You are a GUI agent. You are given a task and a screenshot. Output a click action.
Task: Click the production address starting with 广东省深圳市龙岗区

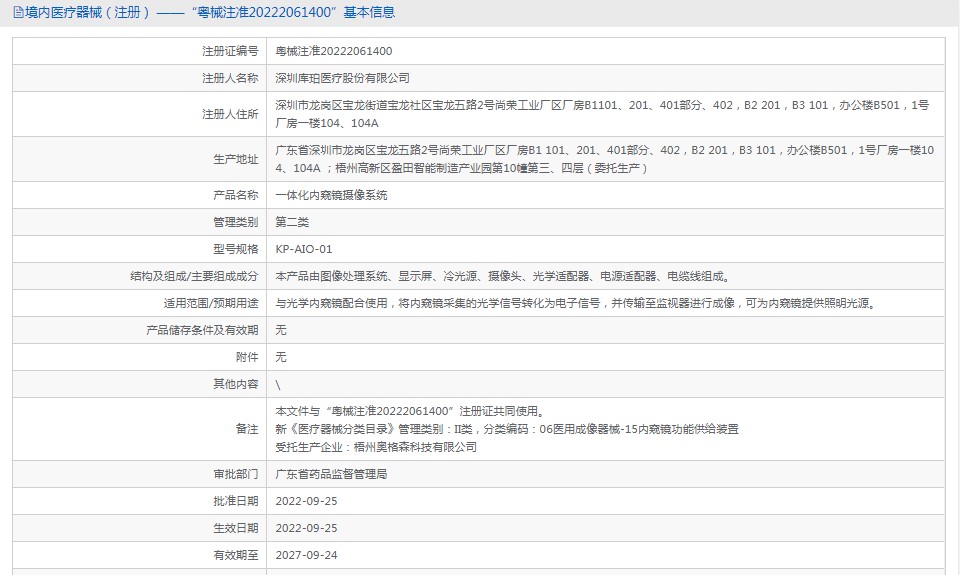click(605, 159)
